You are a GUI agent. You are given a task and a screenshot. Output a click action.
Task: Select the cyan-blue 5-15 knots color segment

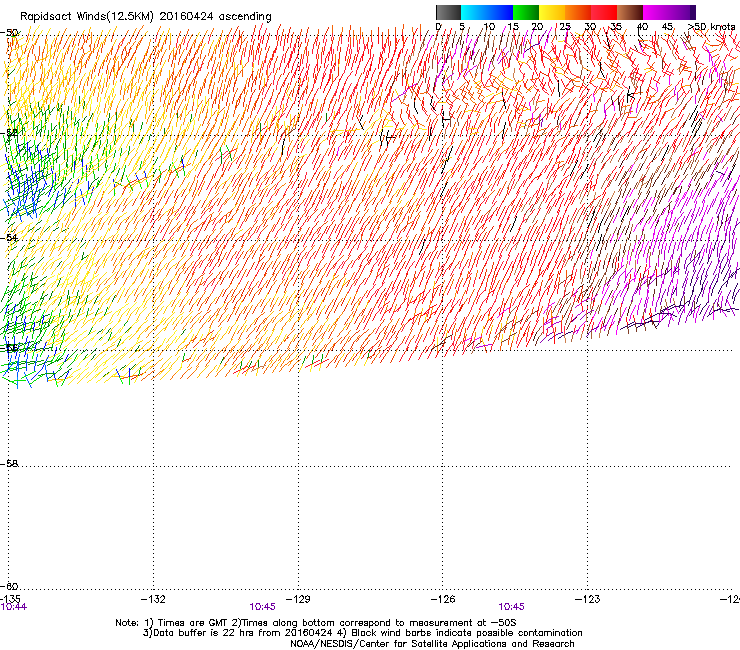click(487, 12)
